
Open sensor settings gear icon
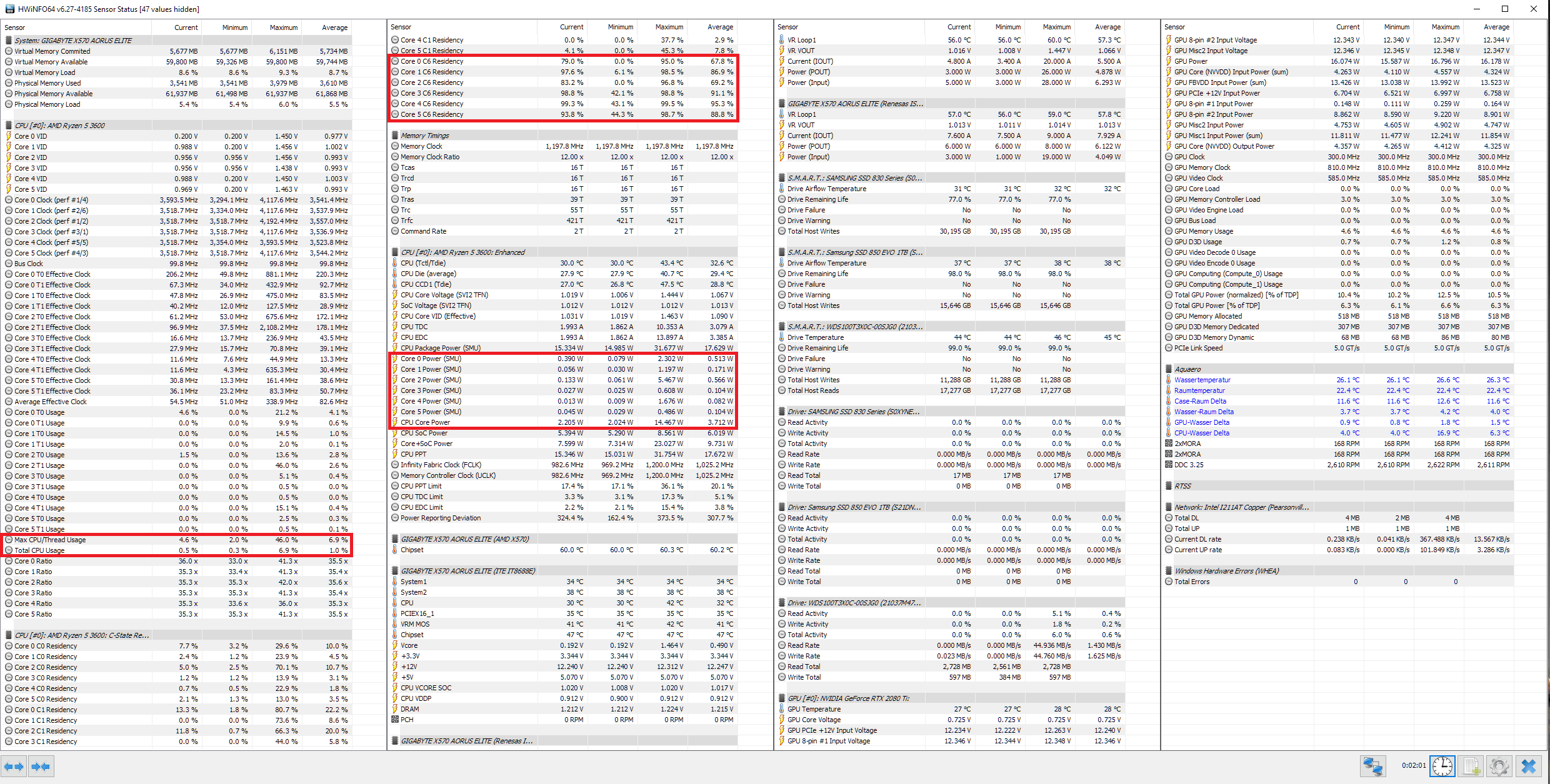coord(1499,766)
